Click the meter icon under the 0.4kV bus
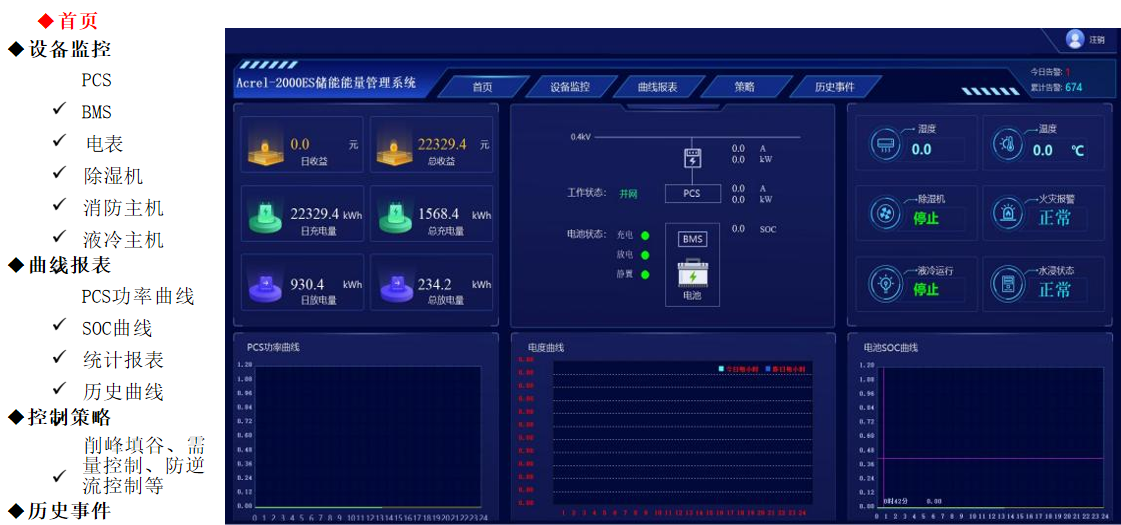 tap(691, 158)
